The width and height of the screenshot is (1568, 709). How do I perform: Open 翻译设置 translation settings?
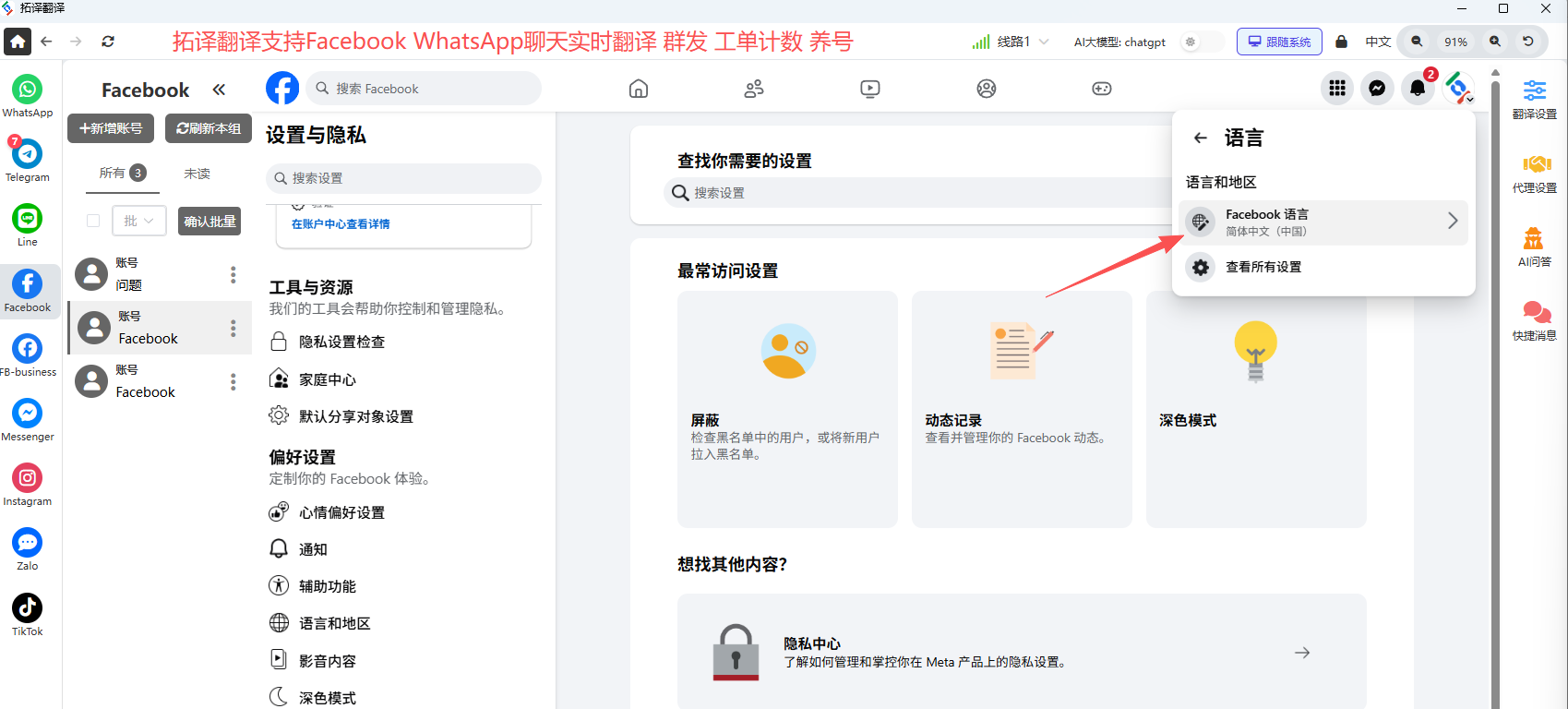(x=1535, y=99)
